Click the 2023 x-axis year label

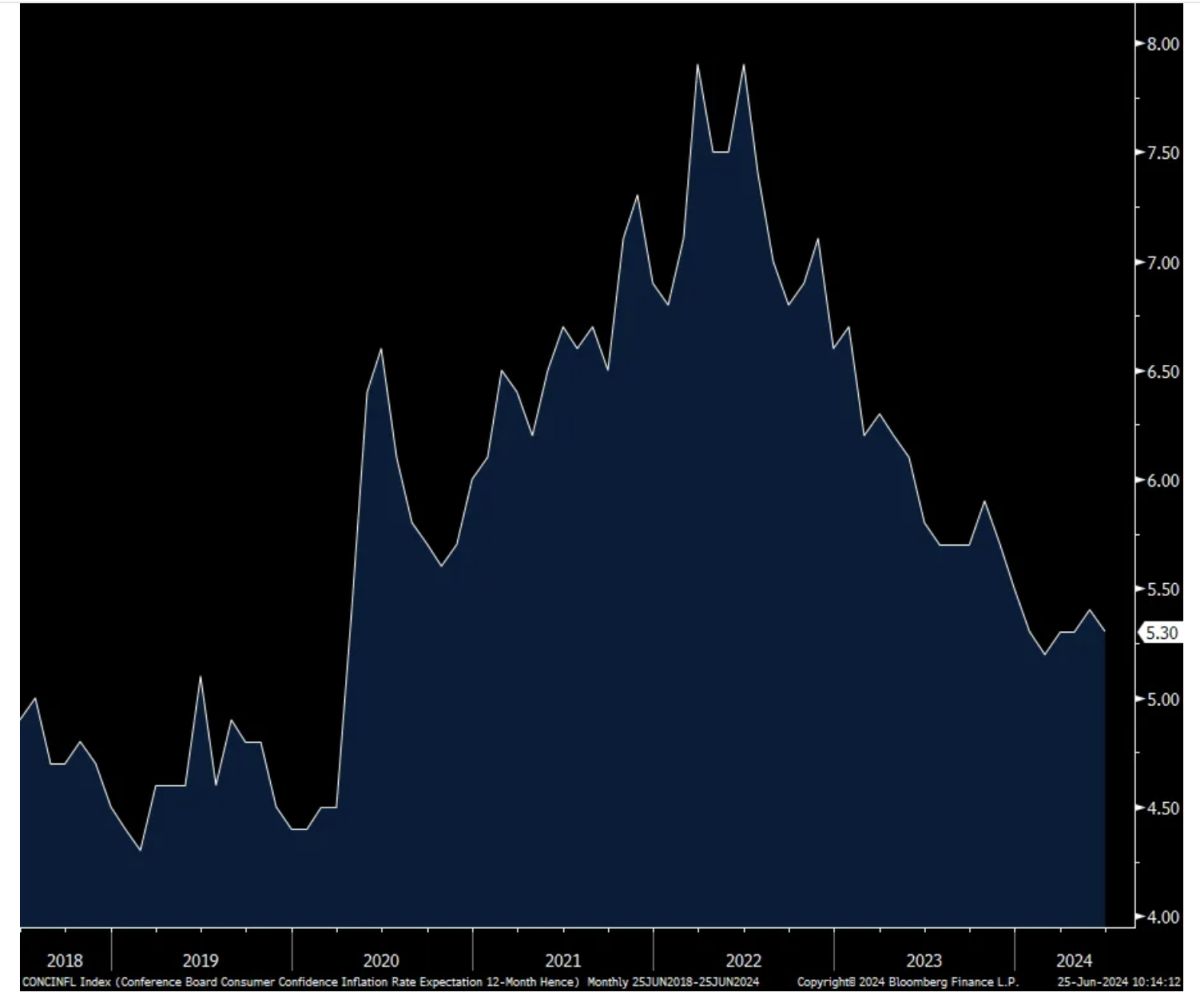pos(923,961)
